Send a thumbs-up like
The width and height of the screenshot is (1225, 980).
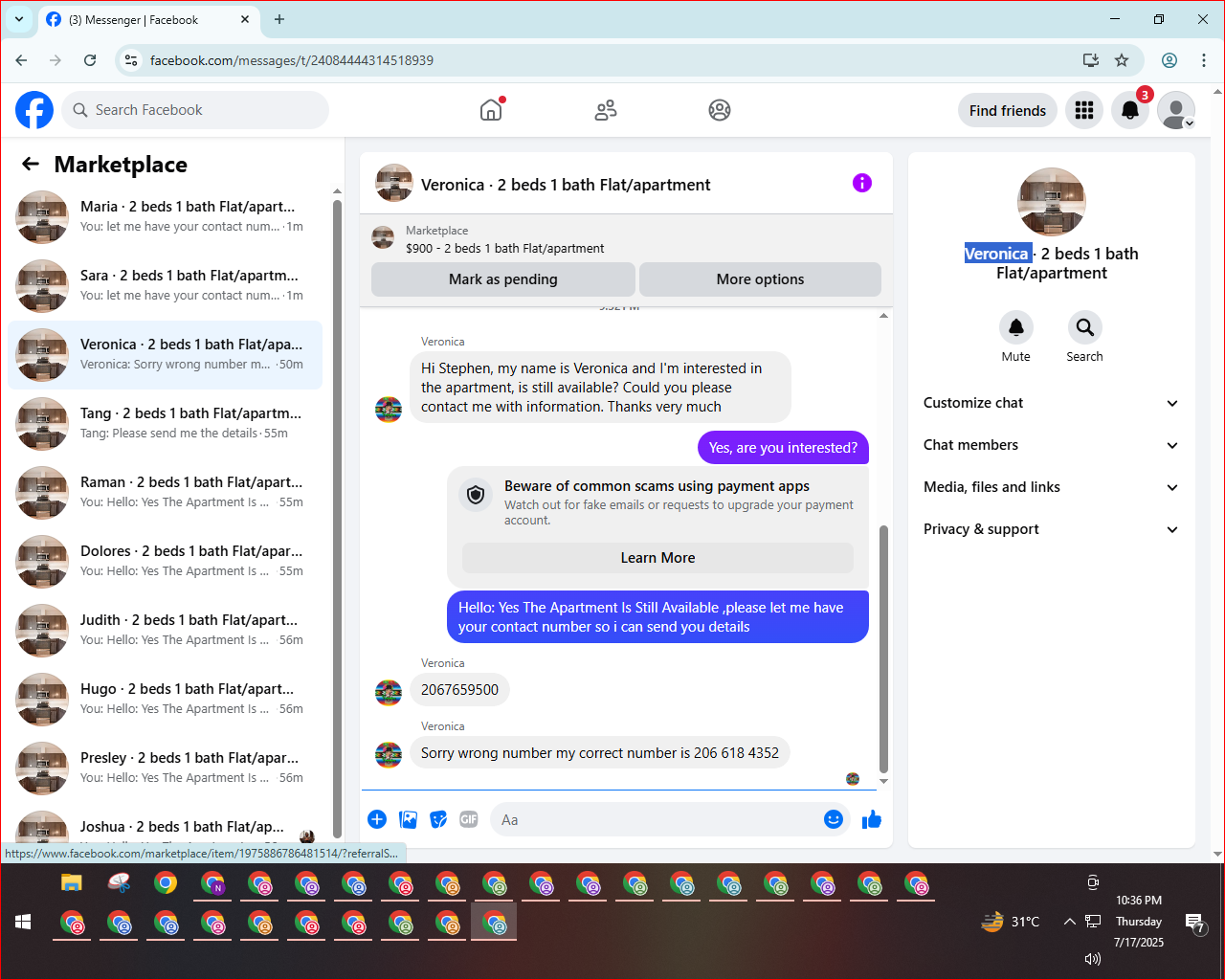(x=872, y=819)
